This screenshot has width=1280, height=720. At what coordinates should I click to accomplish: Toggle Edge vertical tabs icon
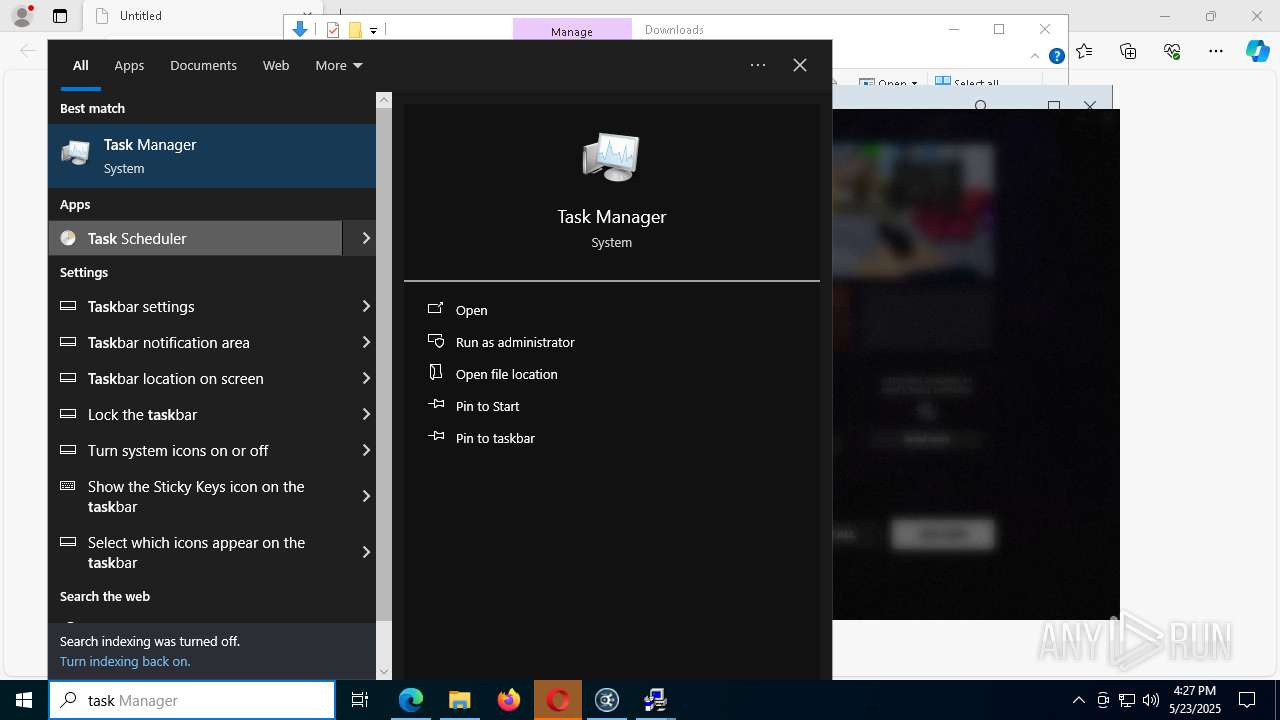coord(60,16)
